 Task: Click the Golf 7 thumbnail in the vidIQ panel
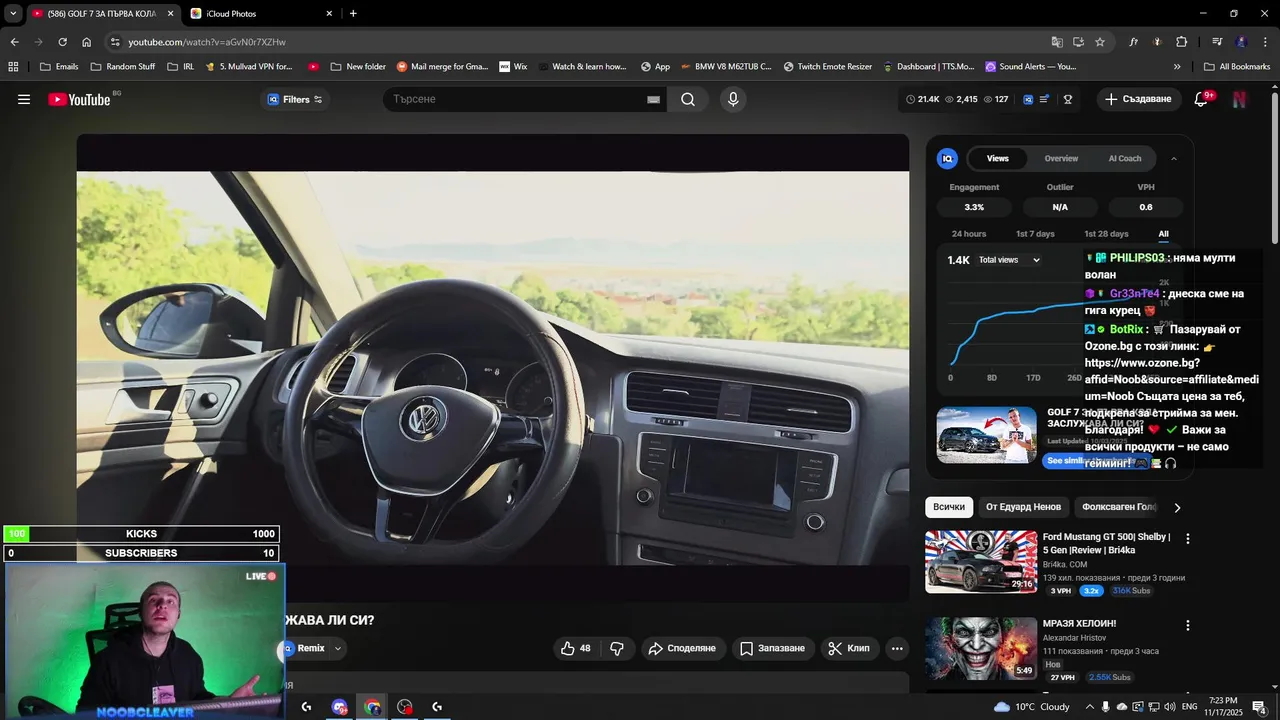(x=987, y=435)
